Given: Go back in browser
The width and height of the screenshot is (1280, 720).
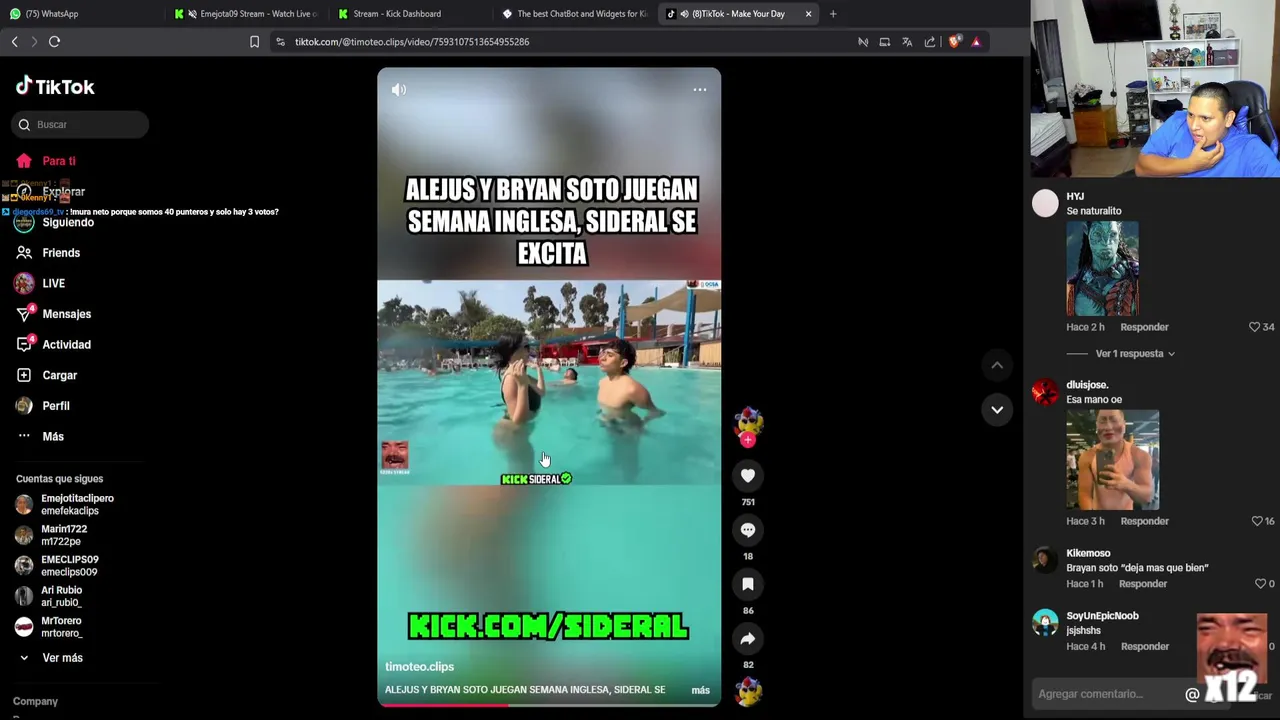Looking at the screenshot, I should [15, 42].
